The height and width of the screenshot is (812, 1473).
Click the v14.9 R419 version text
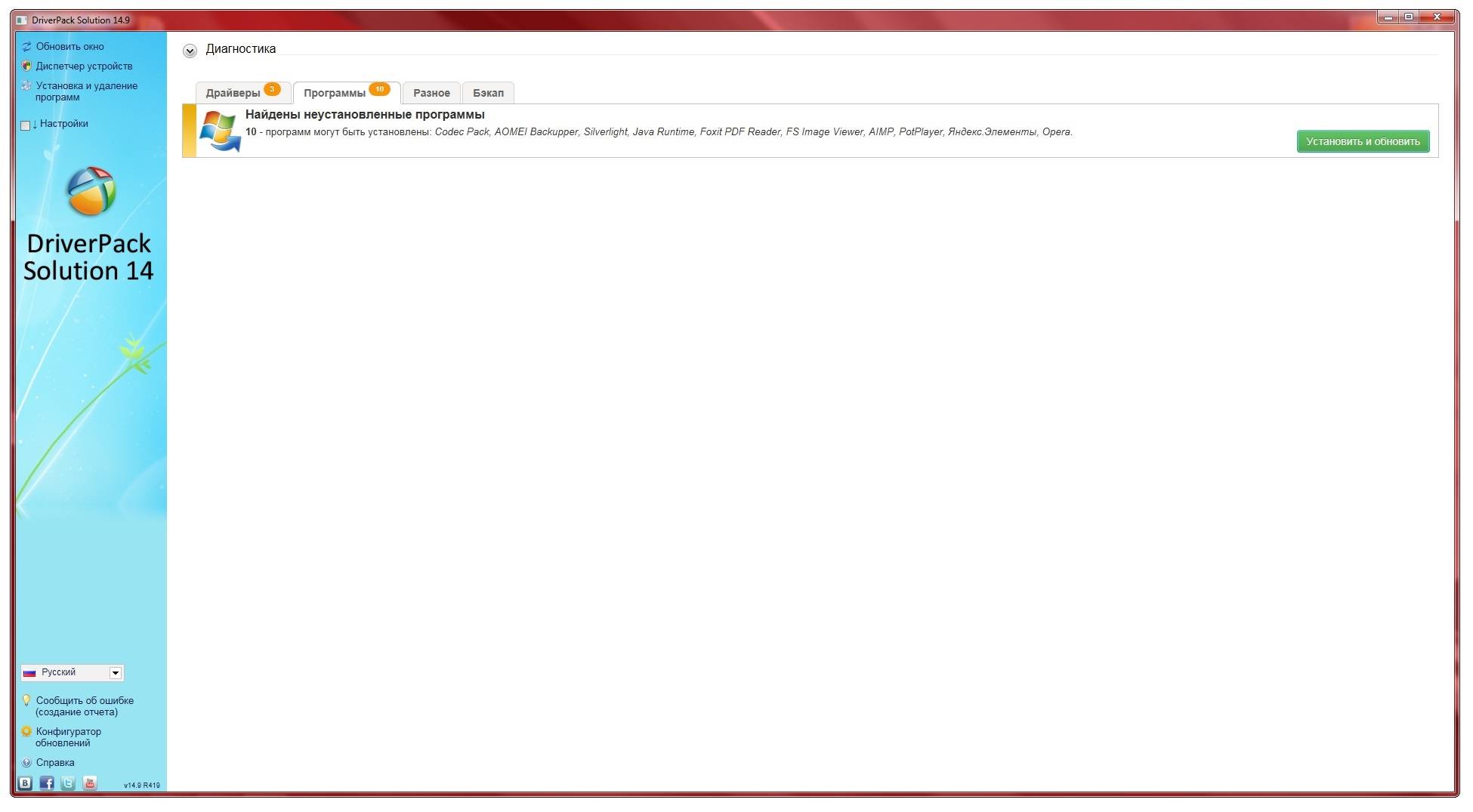pos(142,786)
